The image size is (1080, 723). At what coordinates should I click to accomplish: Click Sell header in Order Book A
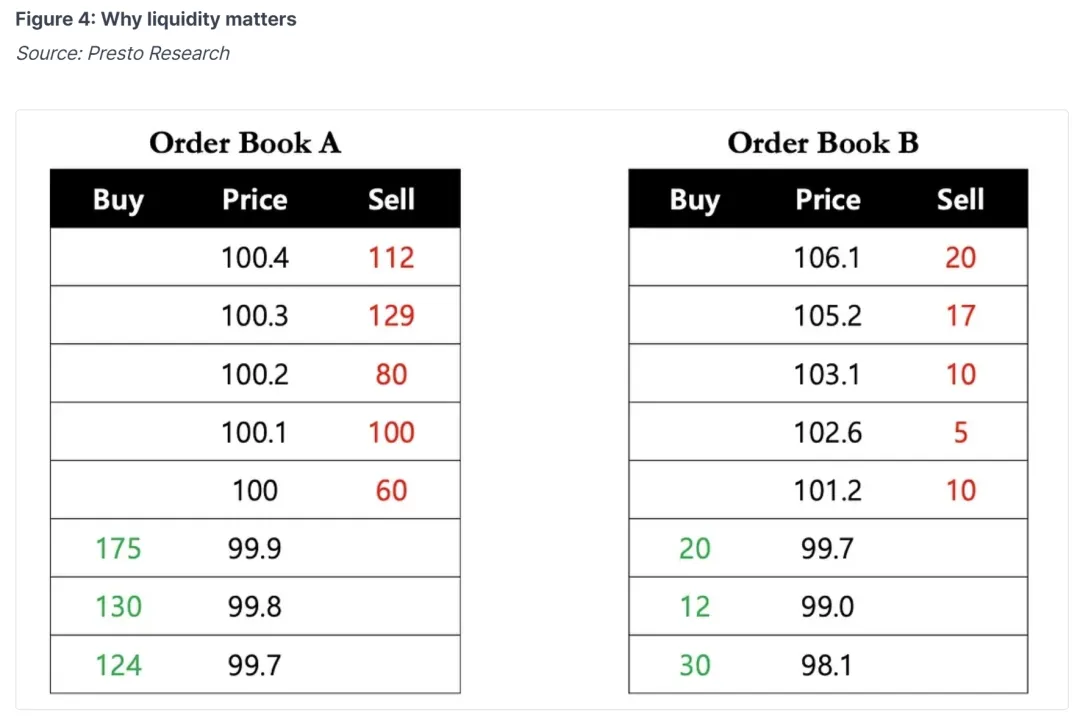[391, 200]
